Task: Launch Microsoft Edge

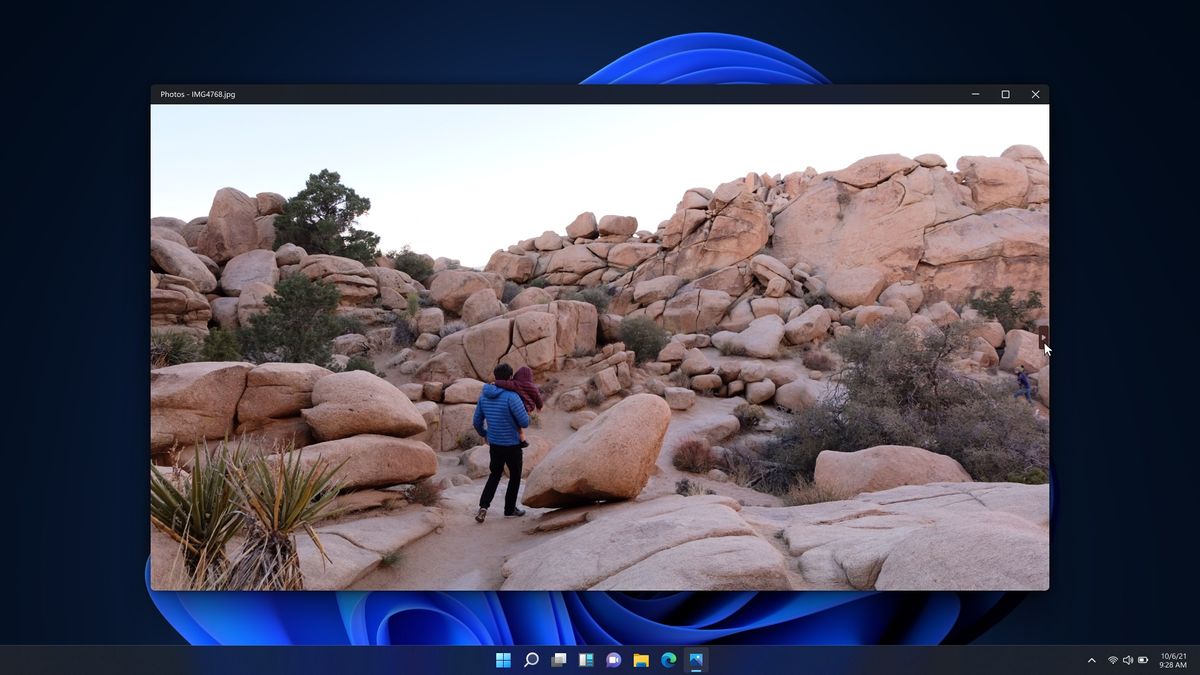Action: coord(666,660)
